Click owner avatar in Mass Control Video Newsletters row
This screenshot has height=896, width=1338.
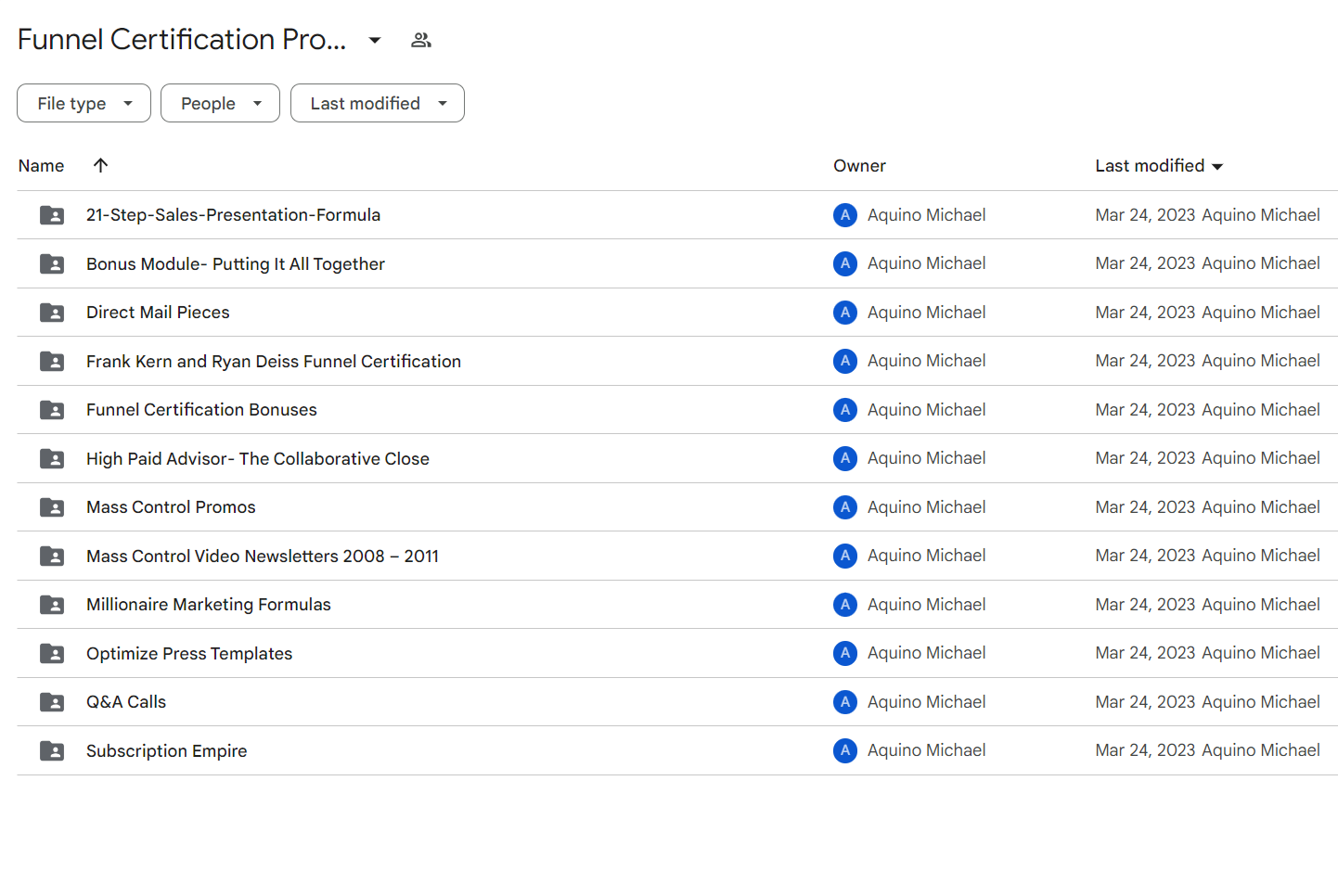tap(845, 556)
